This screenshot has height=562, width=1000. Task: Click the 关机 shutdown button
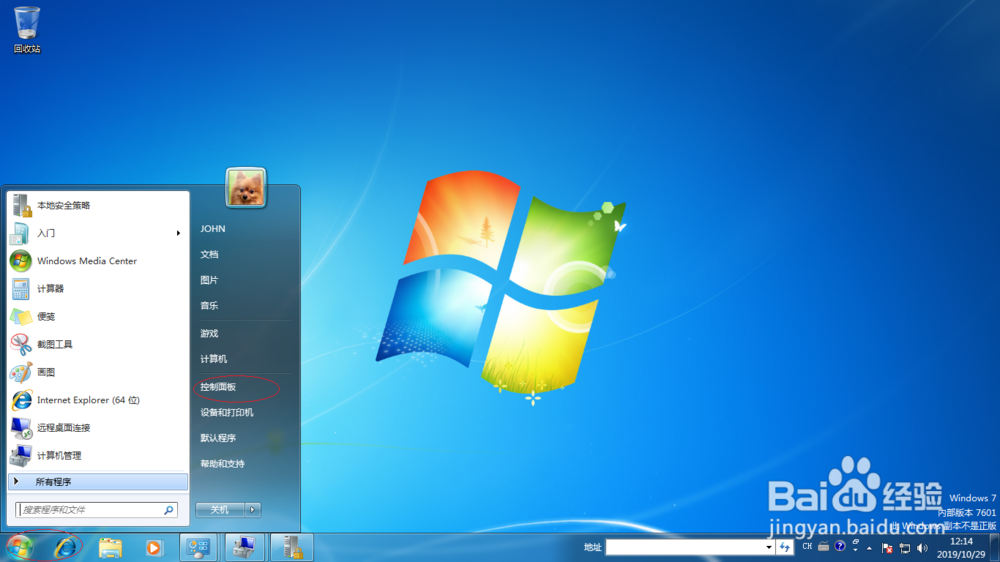(x=220, y=510)
